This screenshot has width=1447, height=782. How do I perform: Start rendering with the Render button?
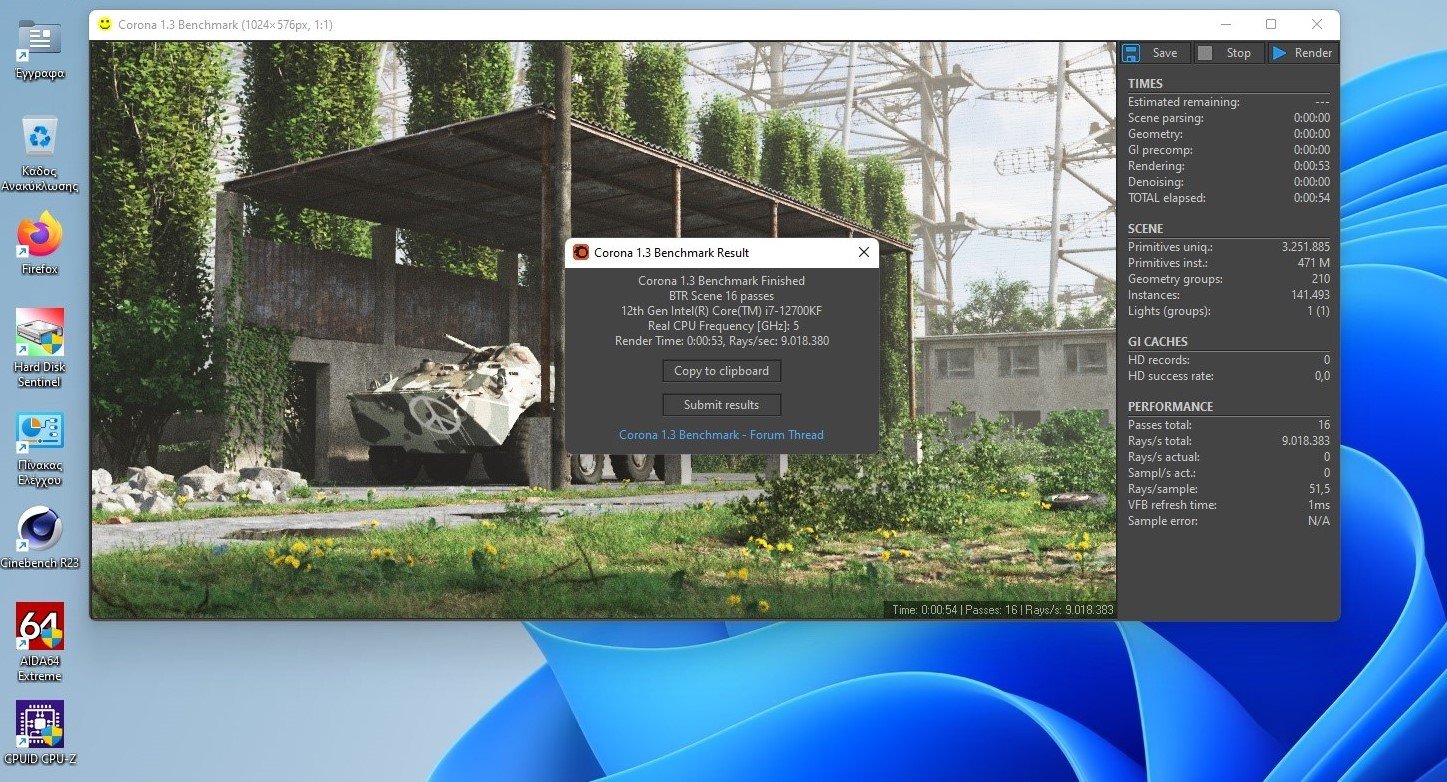coord(1303,53)
